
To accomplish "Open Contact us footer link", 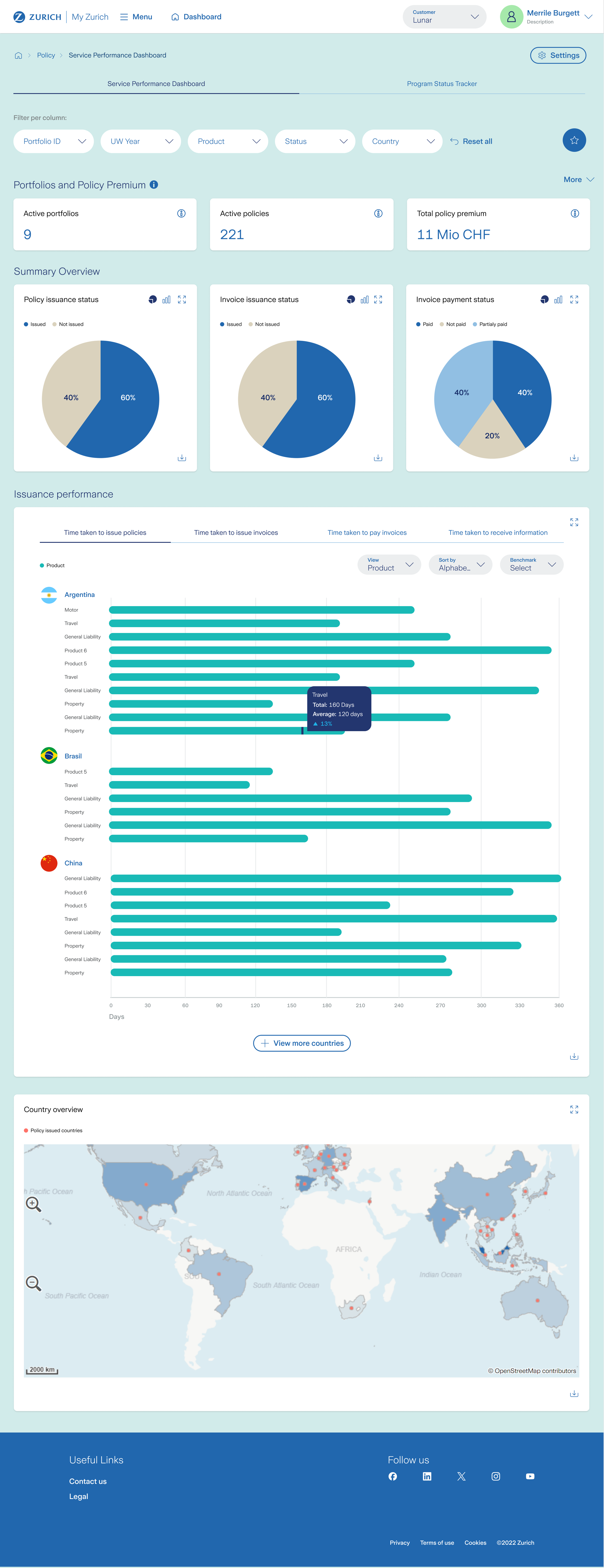I will (x=88, y=1482).
